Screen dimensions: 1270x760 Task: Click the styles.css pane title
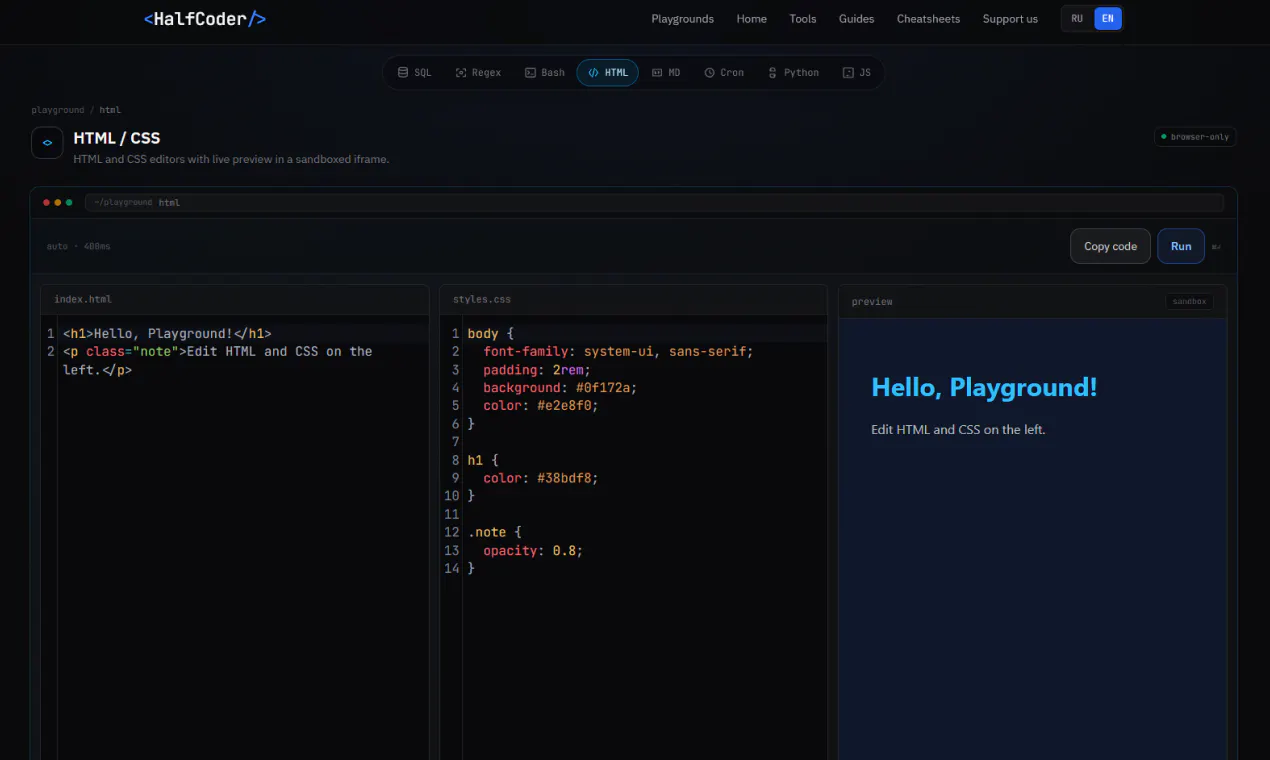(482, 299)
